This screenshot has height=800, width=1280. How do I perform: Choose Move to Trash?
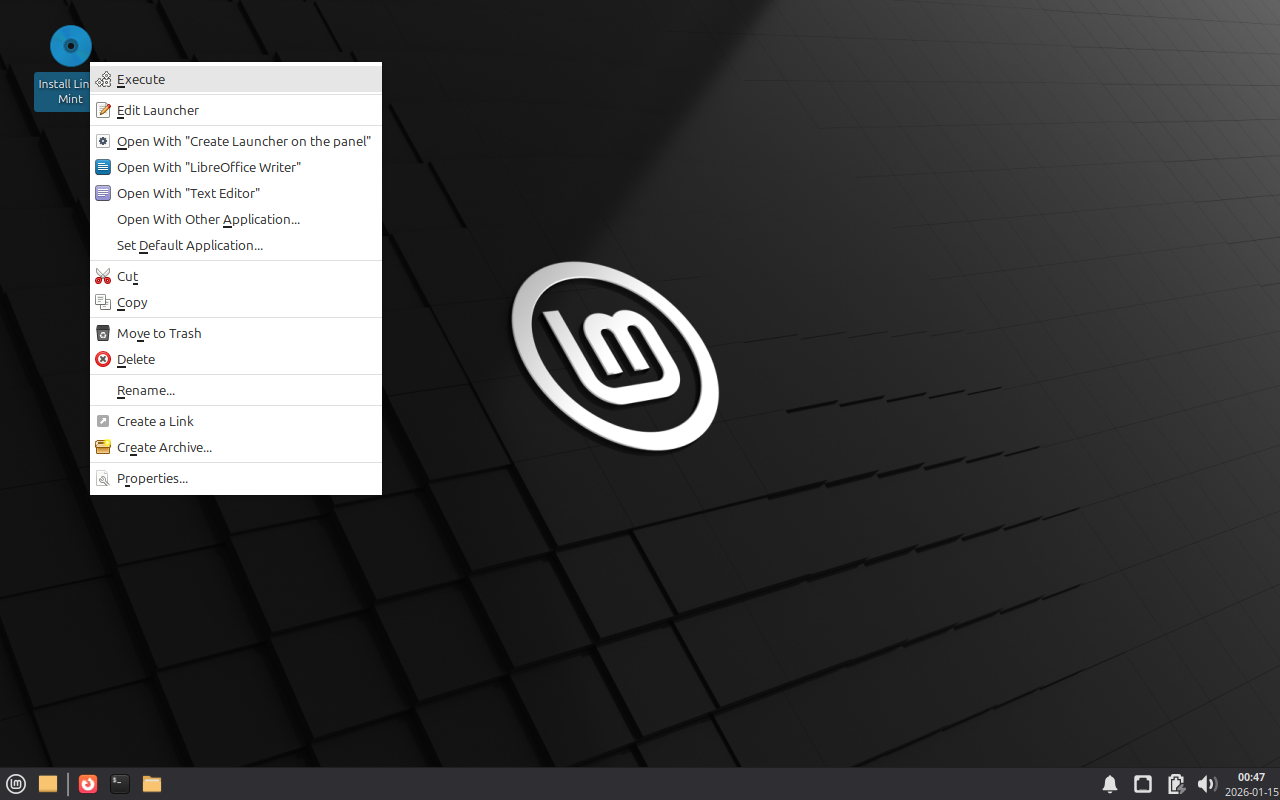tap(236, 333)
